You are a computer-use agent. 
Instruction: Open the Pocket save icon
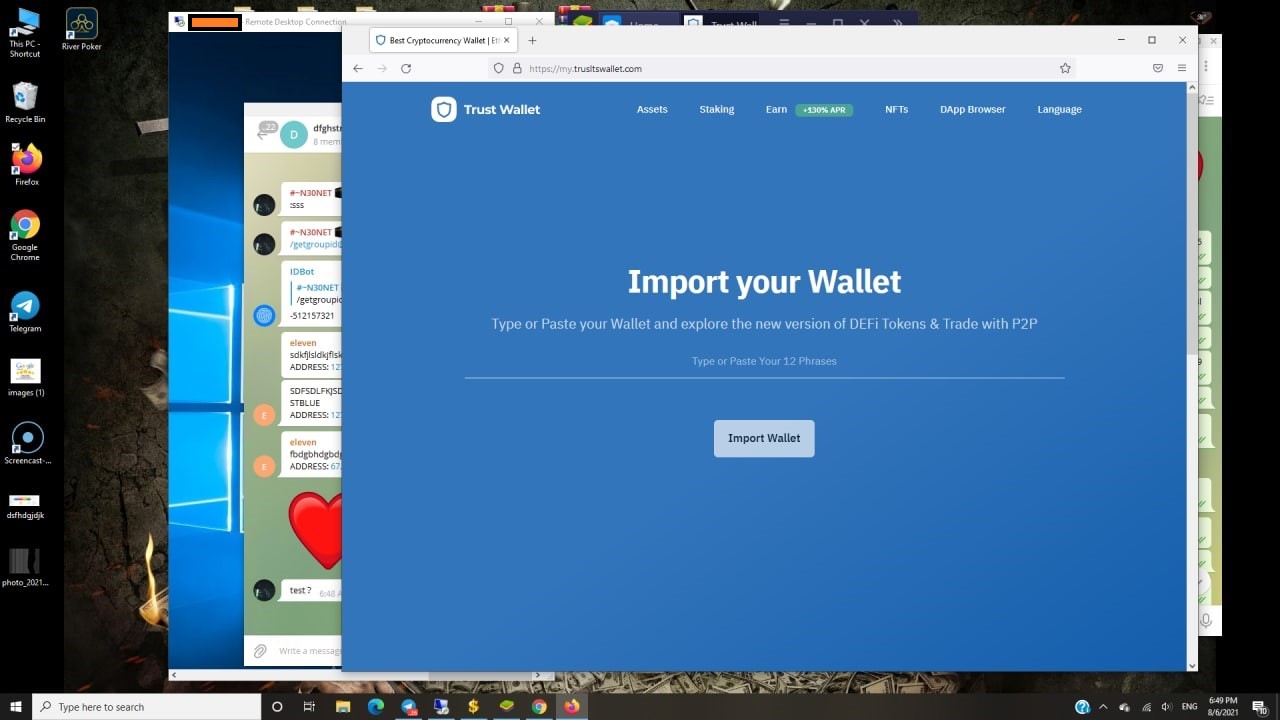pos(1158,68)
